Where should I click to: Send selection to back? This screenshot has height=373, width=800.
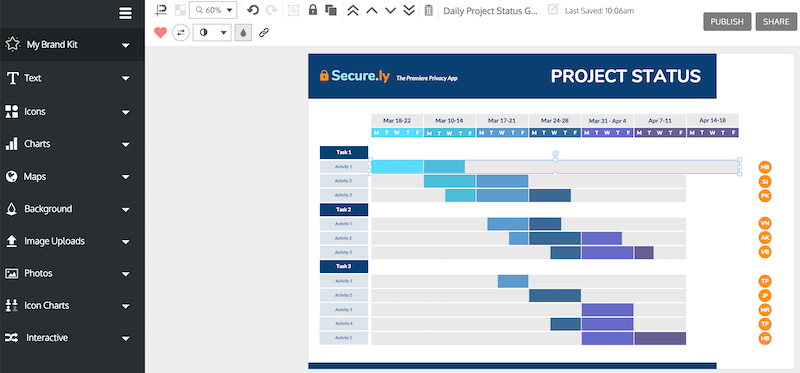pos(409,10)
